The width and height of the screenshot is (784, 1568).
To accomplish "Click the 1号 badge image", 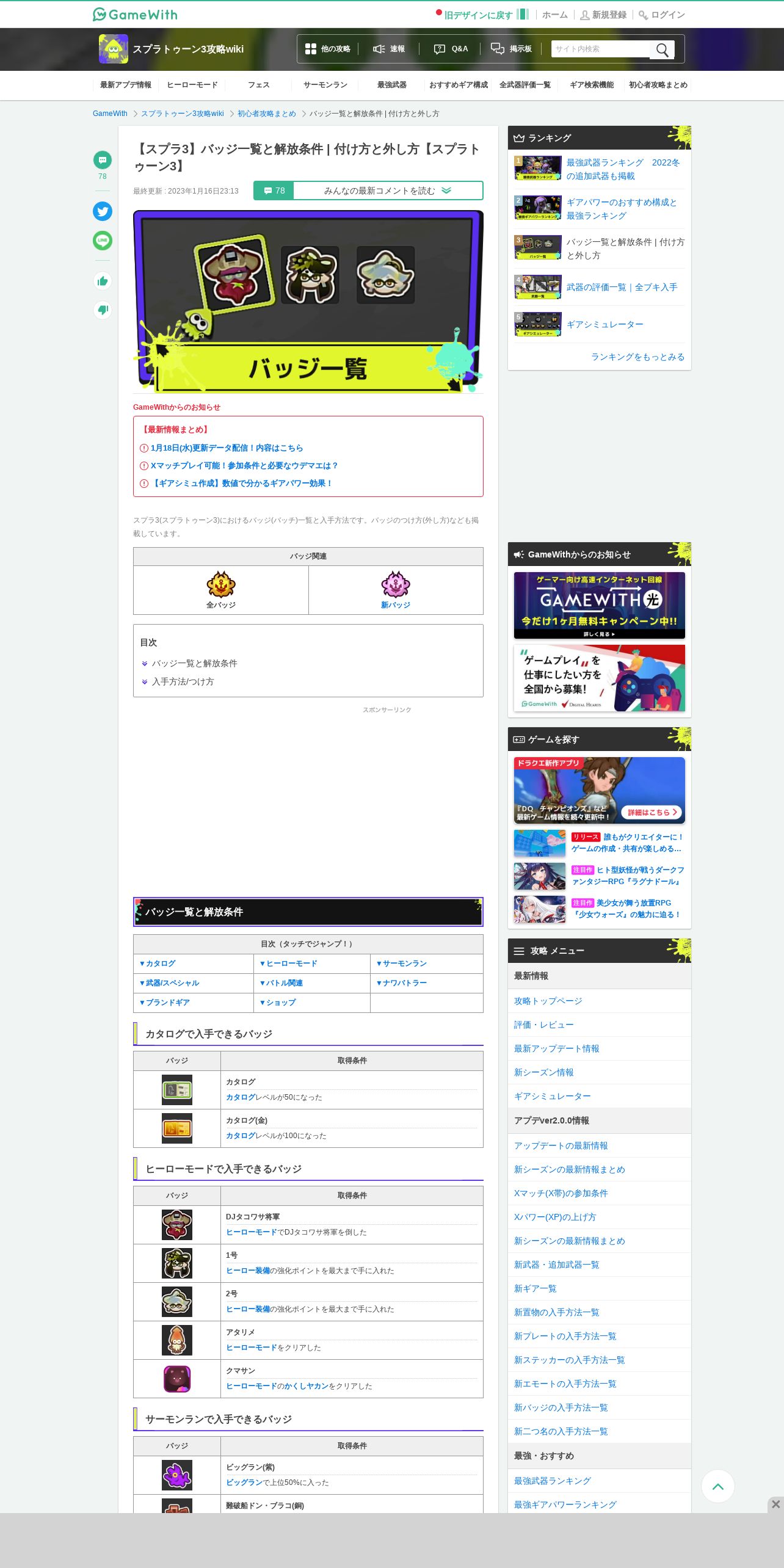I will click(177, 1263).
